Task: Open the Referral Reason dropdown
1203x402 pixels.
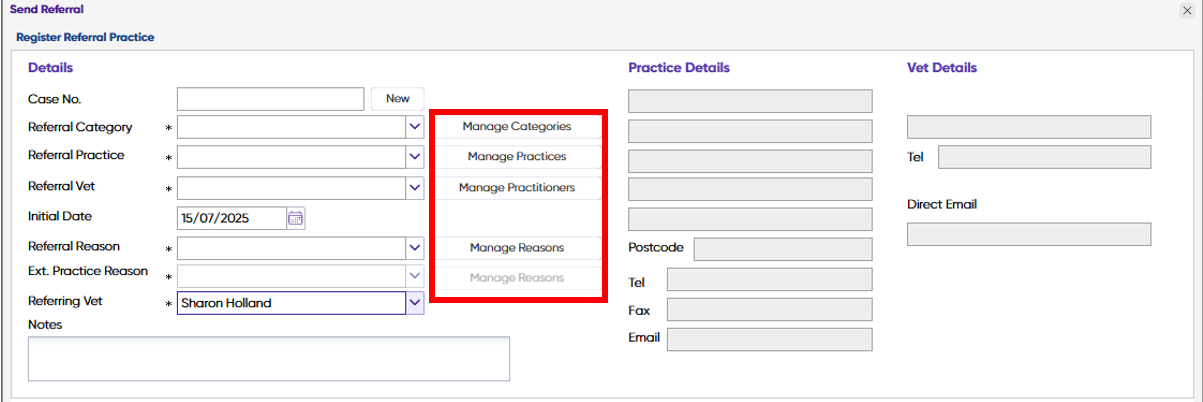Action: tap(415, 248)
